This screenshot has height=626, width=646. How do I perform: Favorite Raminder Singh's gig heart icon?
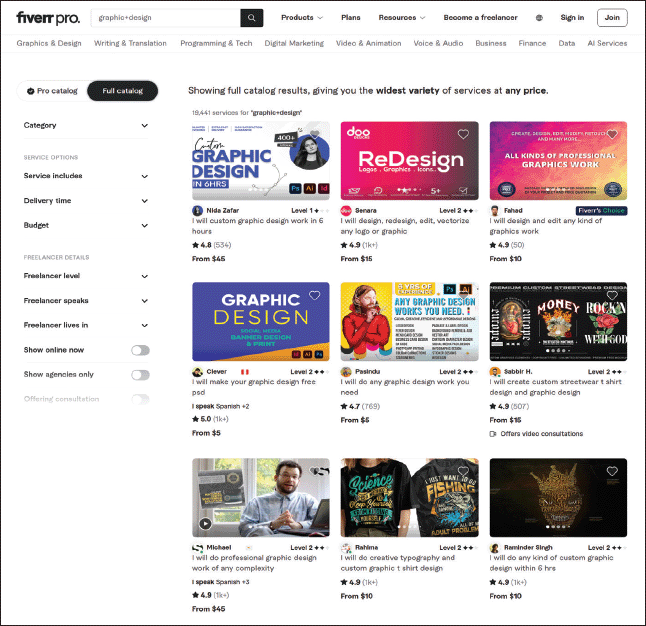pos(612,471)
